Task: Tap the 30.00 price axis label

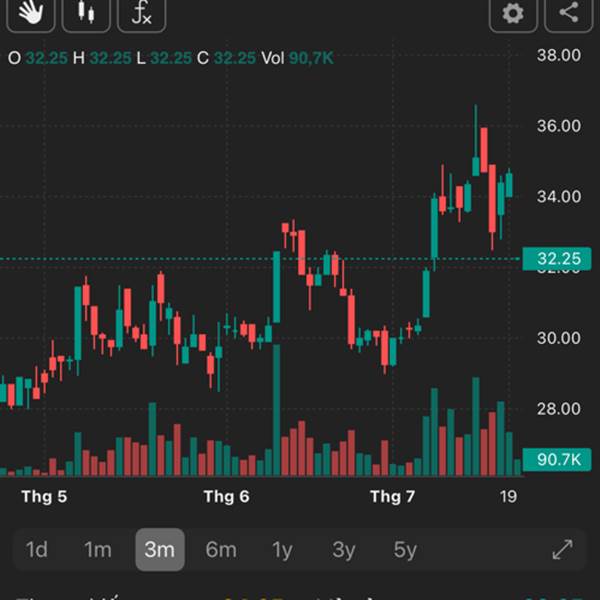Action: (x=559, y=338)
